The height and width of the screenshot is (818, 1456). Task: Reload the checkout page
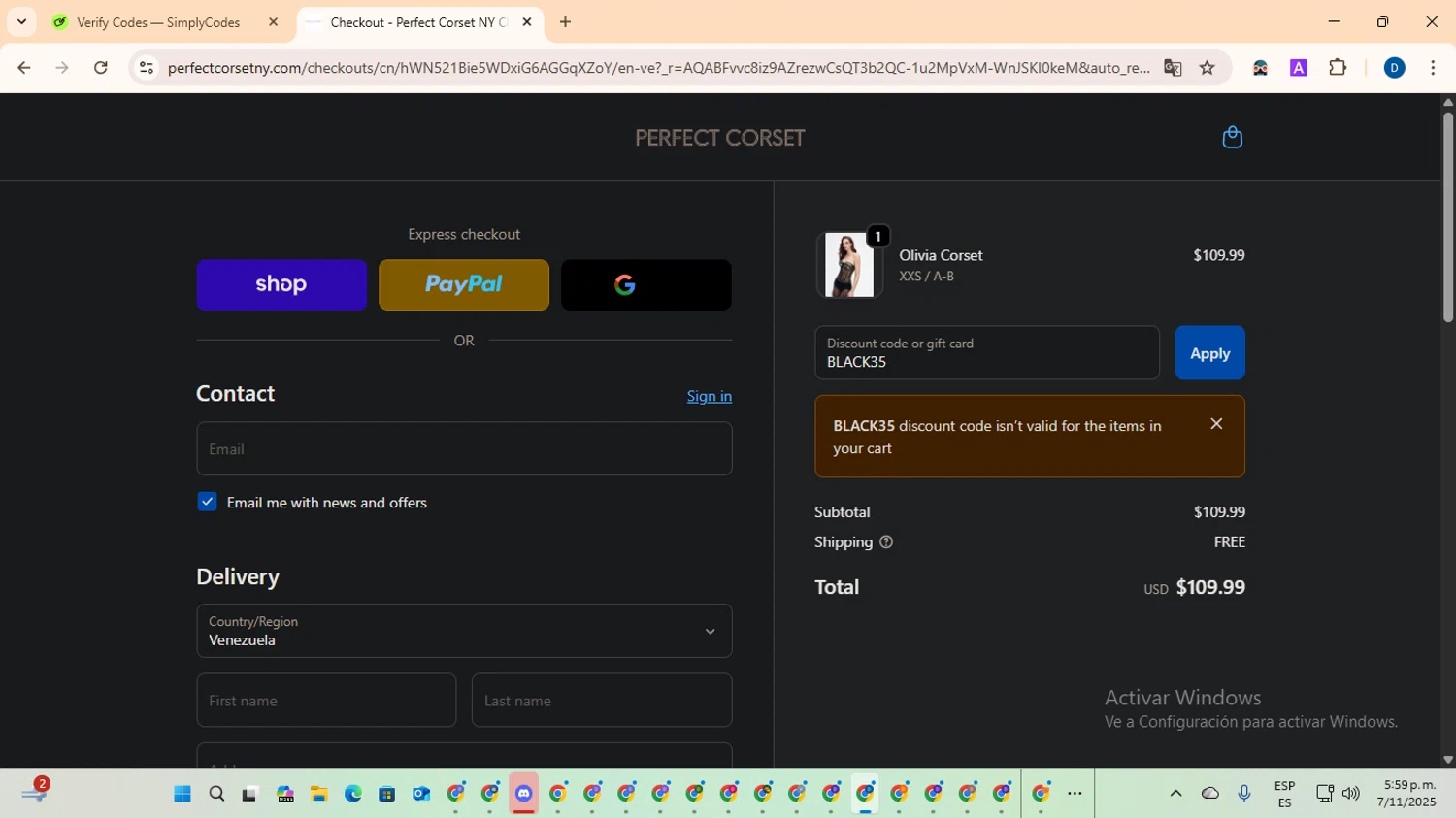coord(101,68)
